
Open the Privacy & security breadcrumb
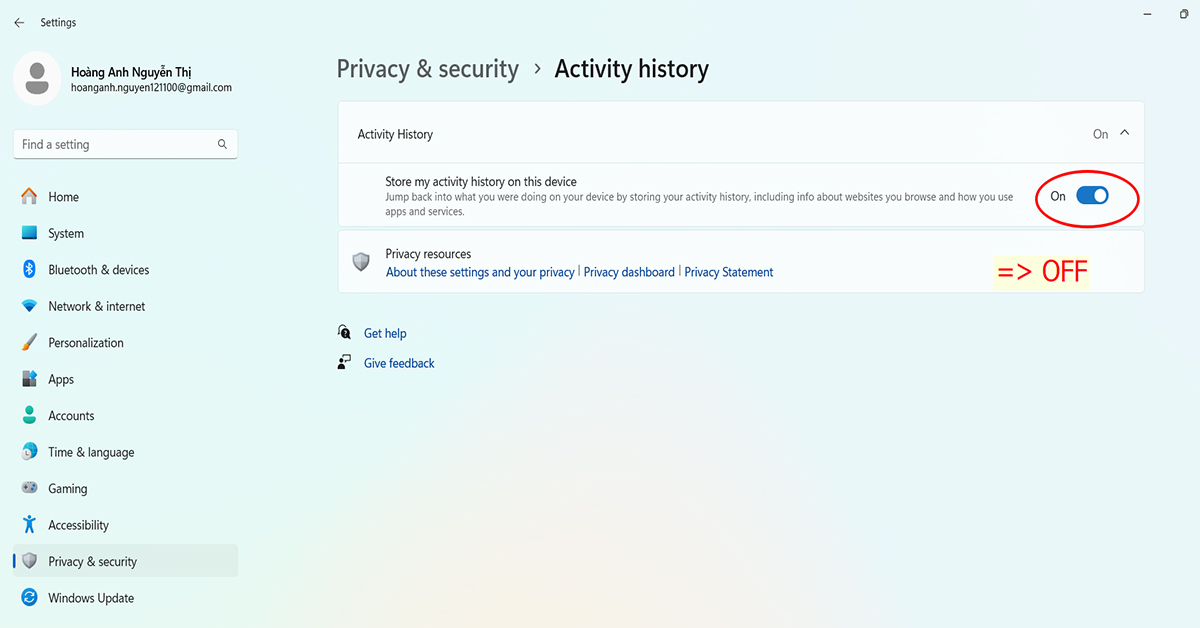[427, 69]
